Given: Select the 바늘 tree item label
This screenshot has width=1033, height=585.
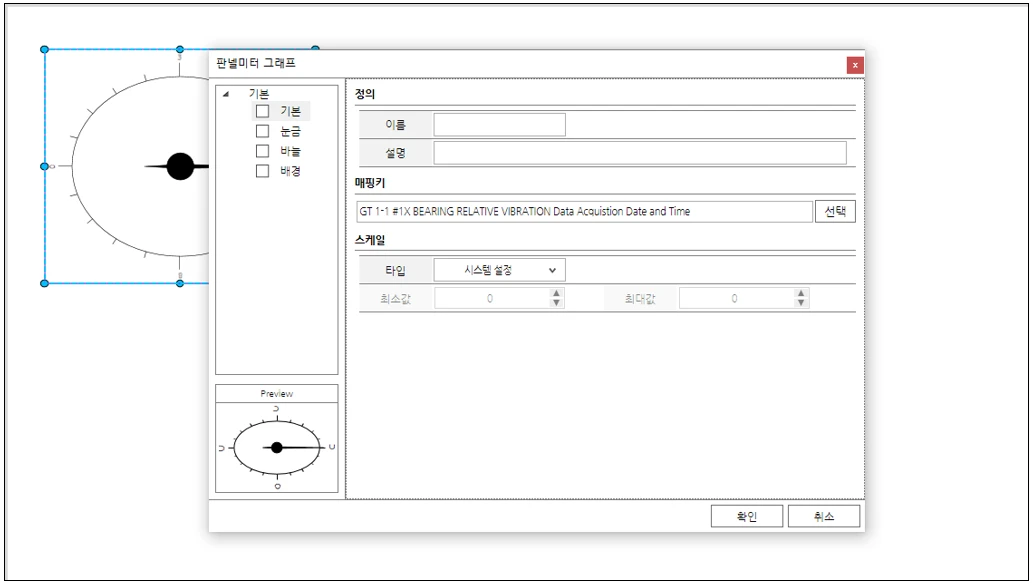Looking at the screenshot, I should 291,151.
